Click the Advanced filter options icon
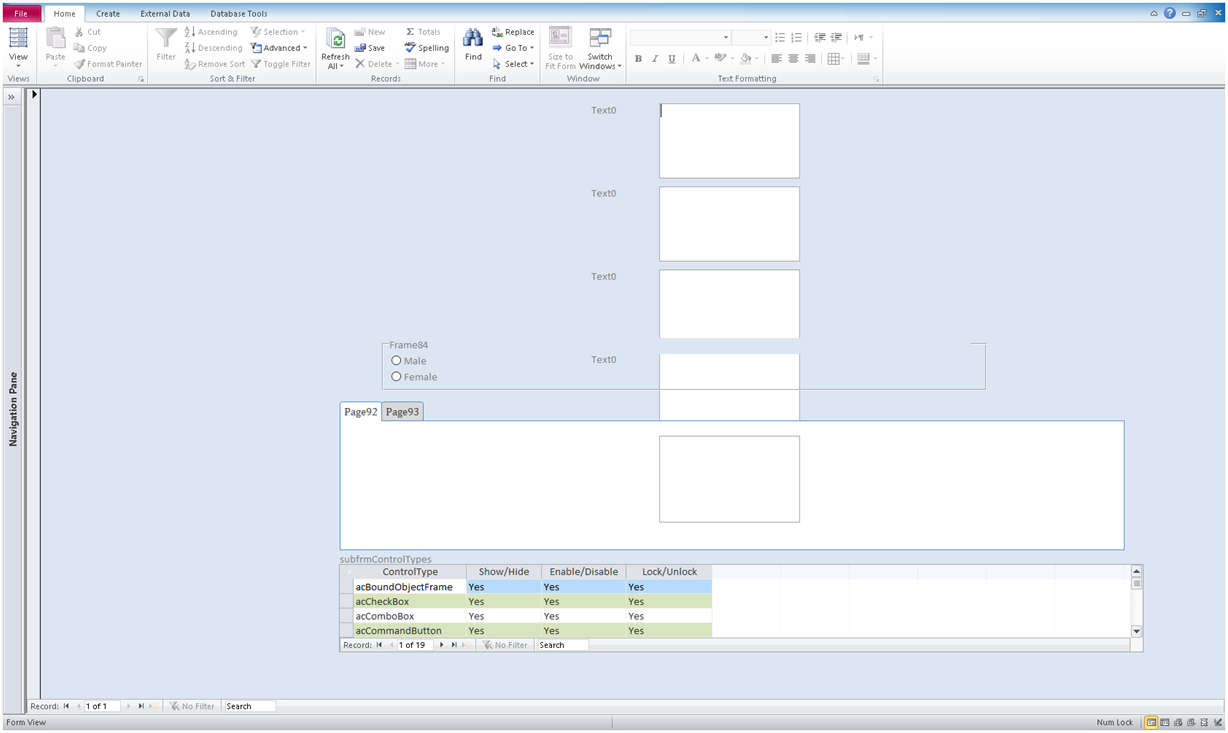 pyautogui.click(x=257, y=48)
